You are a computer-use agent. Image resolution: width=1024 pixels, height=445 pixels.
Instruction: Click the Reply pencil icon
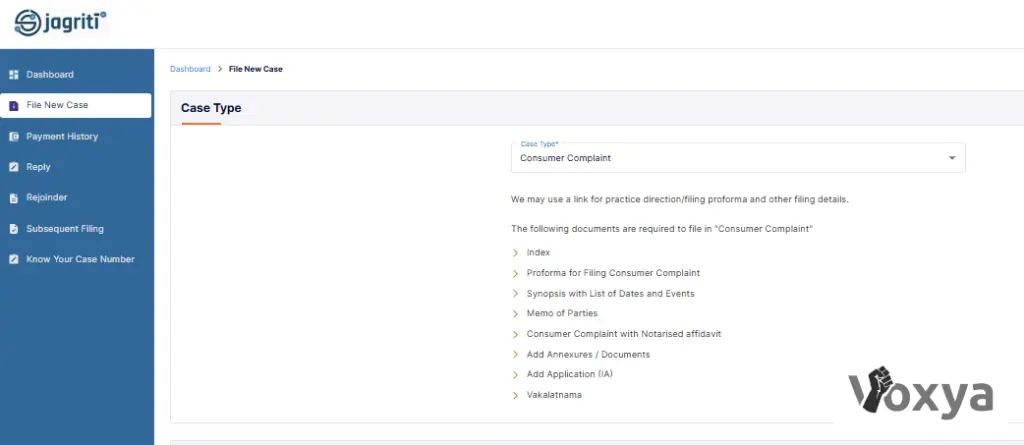pyautogui.click(x=14, y=167)
